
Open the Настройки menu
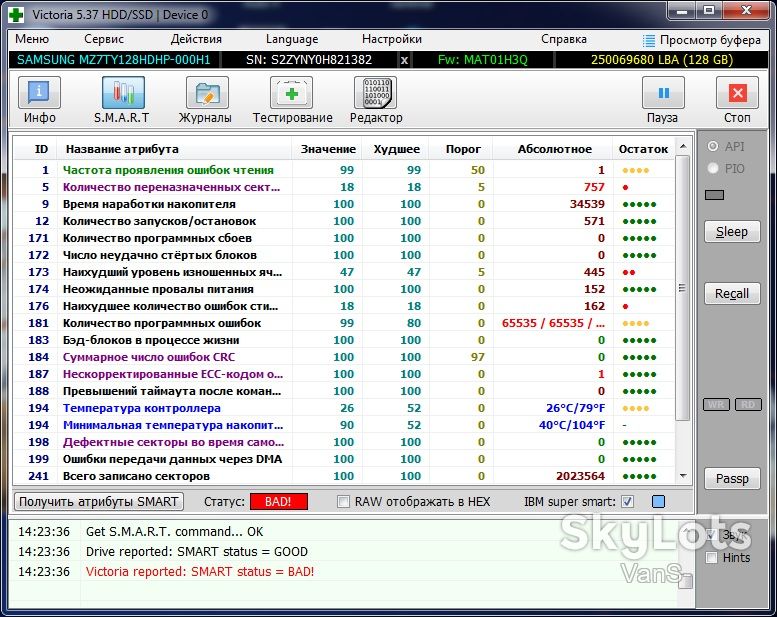391,39
